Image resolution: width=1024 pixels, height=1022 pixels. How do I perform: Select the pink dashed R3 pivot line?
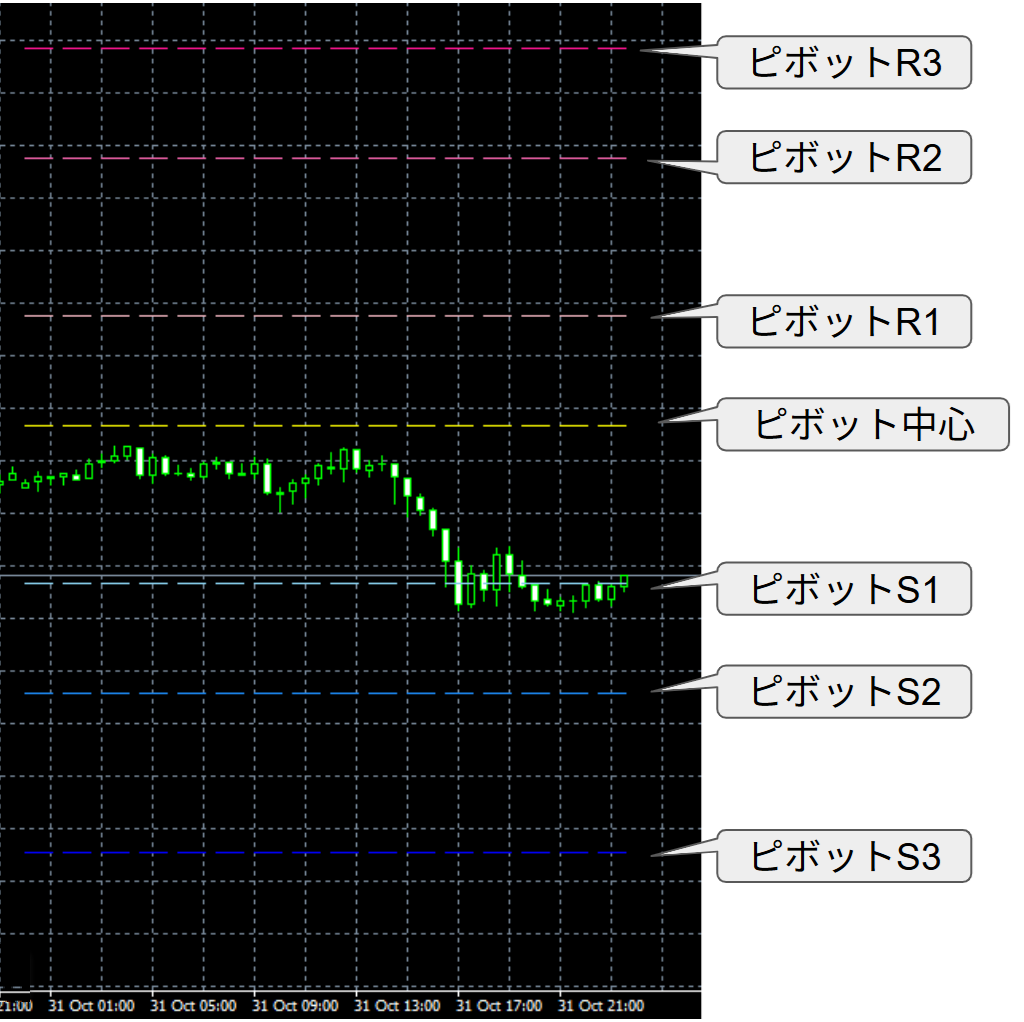[325, 48]
